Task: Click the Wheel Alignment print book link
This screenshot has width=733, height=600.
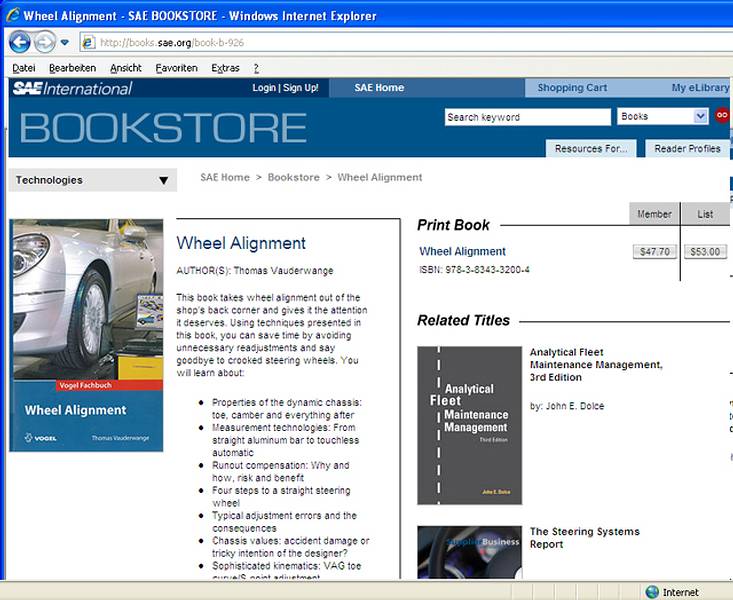Action: 462,251
